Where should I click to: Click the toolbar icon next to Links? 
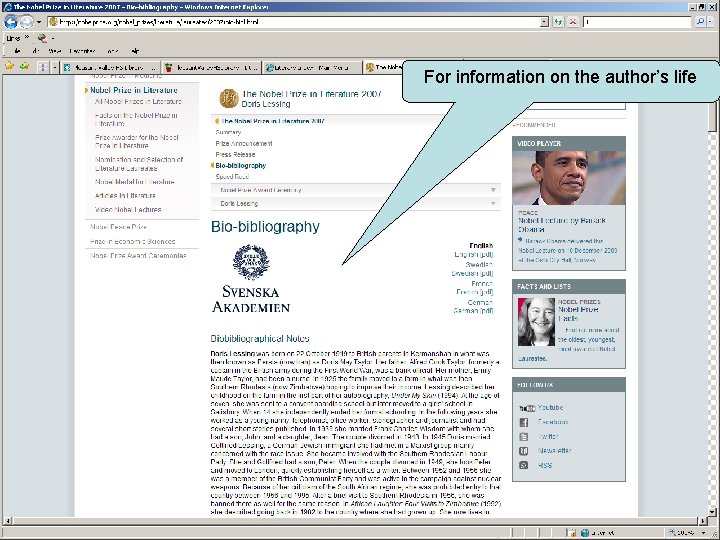(x=42, y=38)
